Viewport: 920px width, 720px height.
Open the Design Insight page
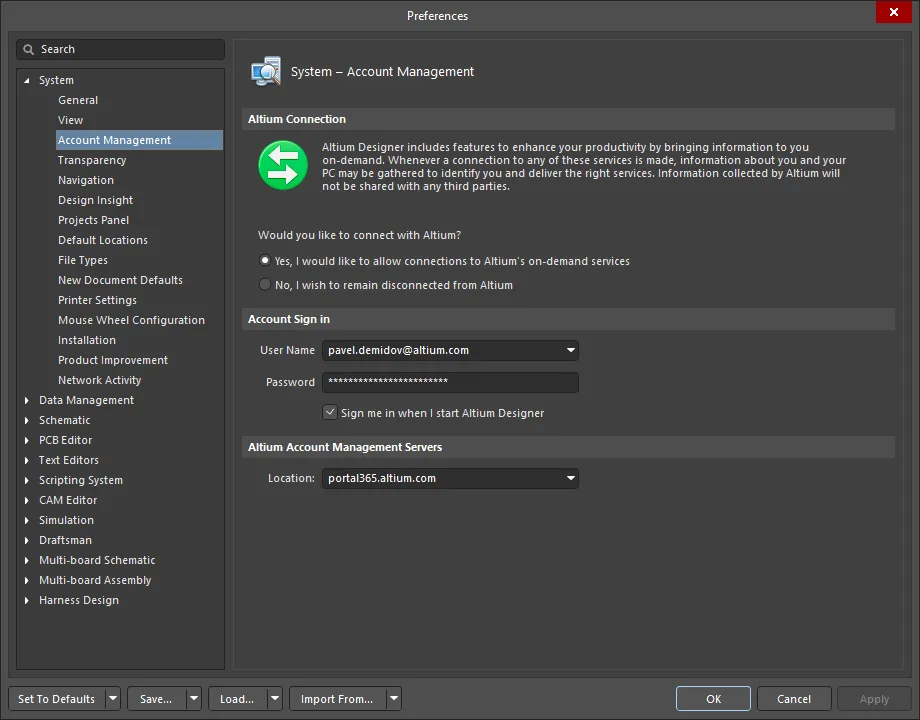[96, 200]
